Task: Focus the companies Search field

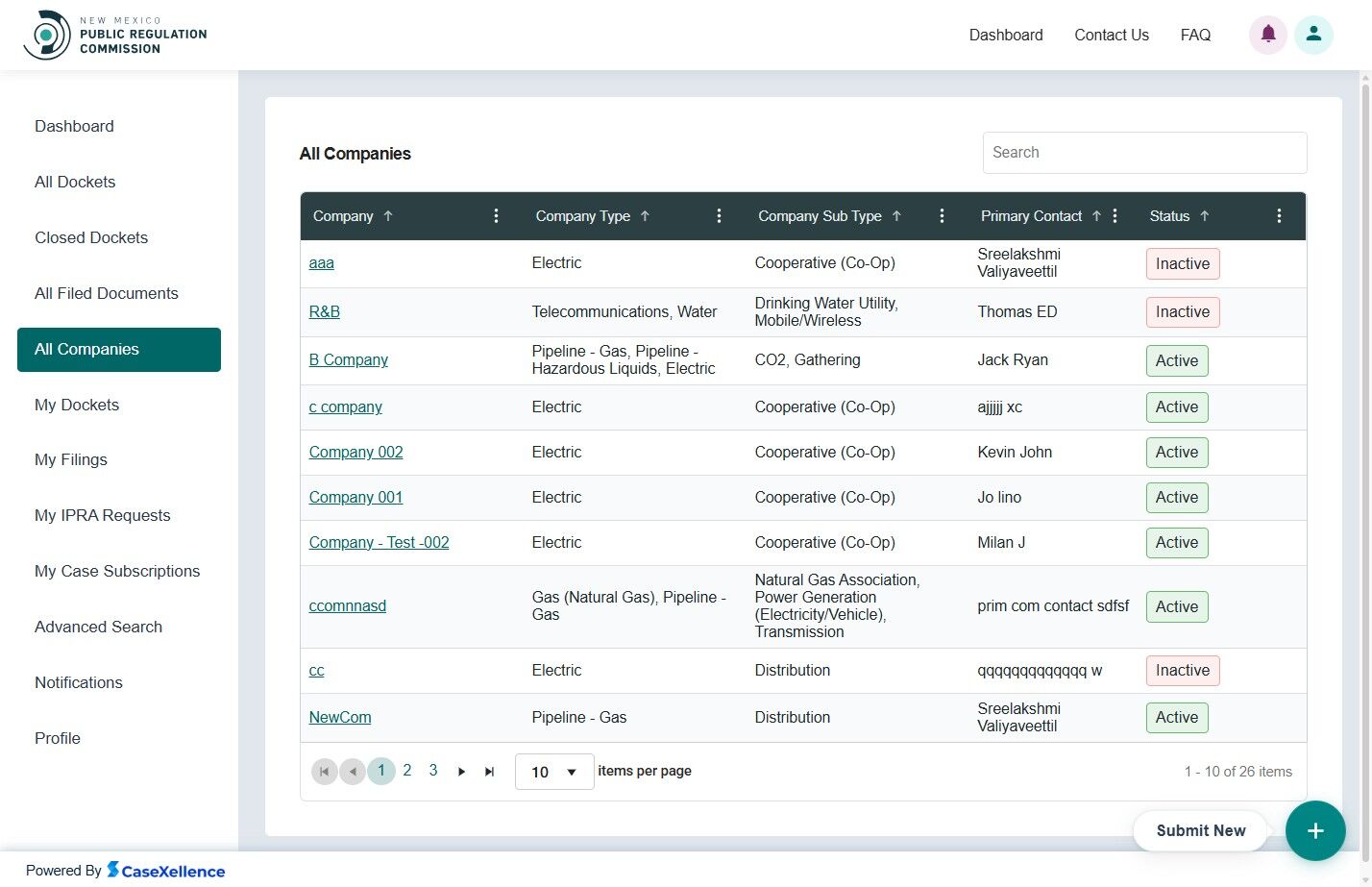Action: pyautogui.click(x=1143, y=153)
